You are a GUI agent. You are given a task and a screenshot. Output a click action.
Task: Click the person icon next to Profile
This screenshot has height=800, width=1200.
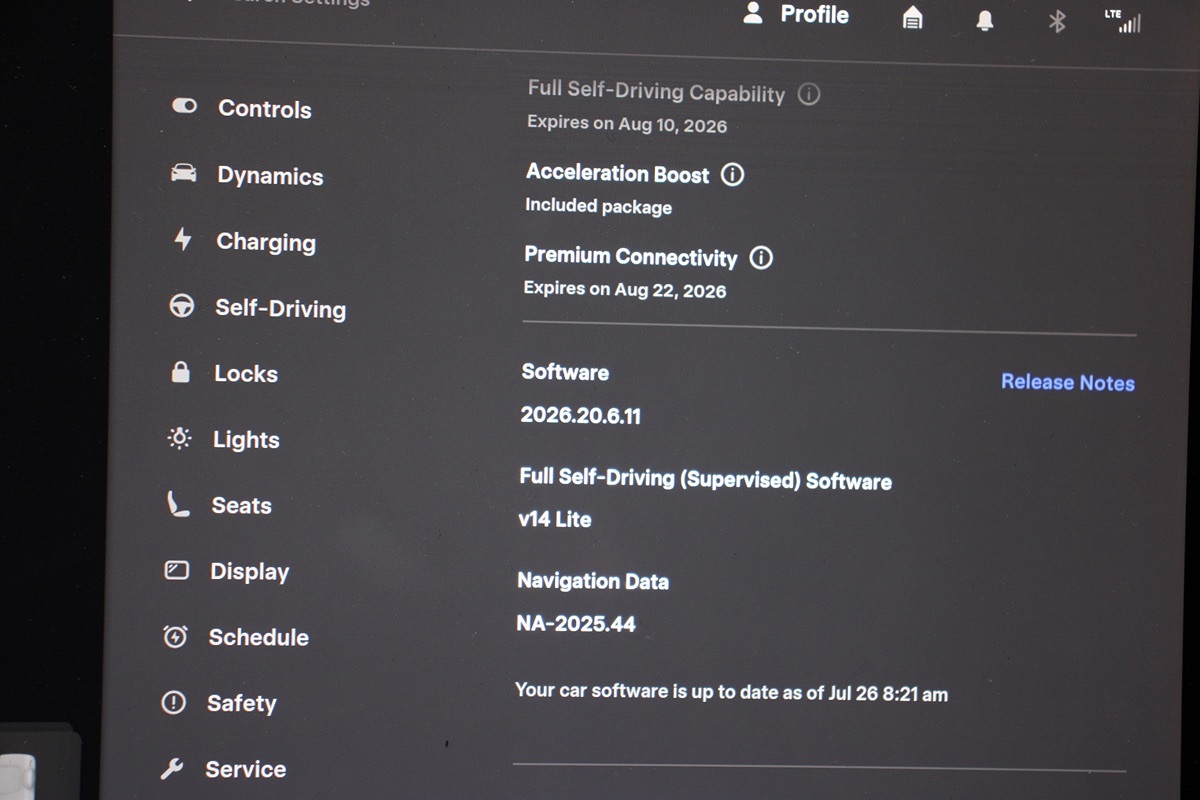[x=754, y=13]
